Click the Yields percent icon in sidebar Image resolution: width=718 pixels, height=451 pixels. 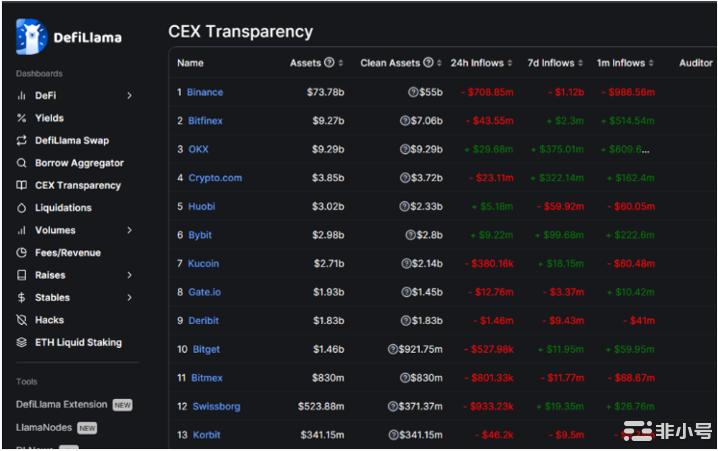[x=22, y=118]
